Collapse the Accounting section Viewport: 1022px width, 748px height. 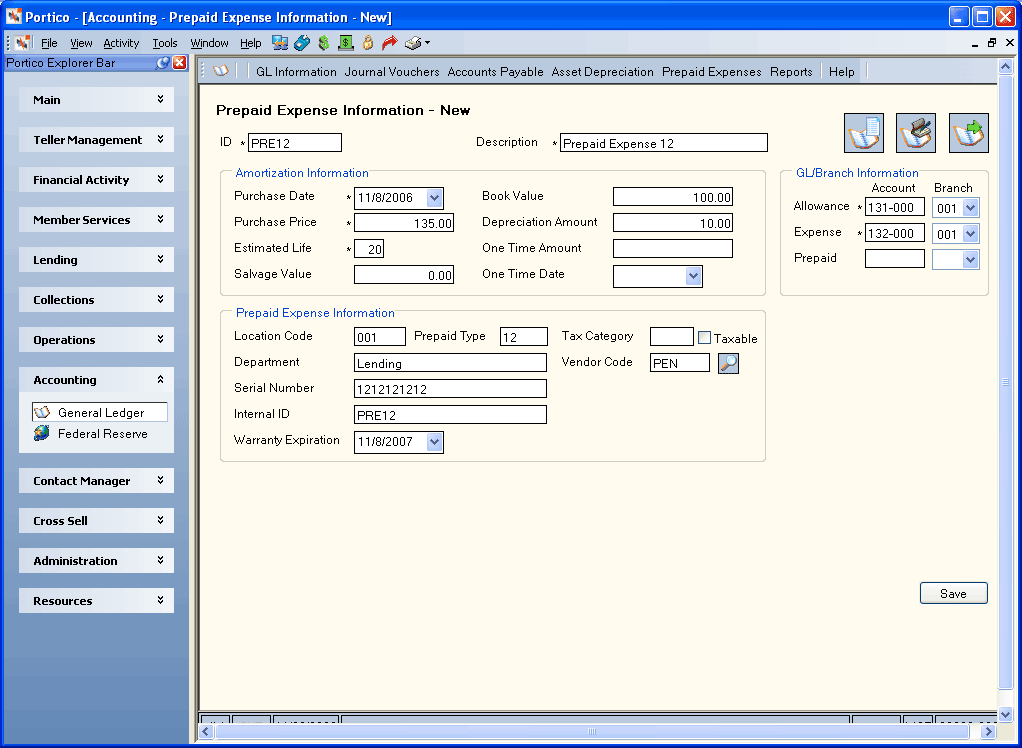(96, 380)
